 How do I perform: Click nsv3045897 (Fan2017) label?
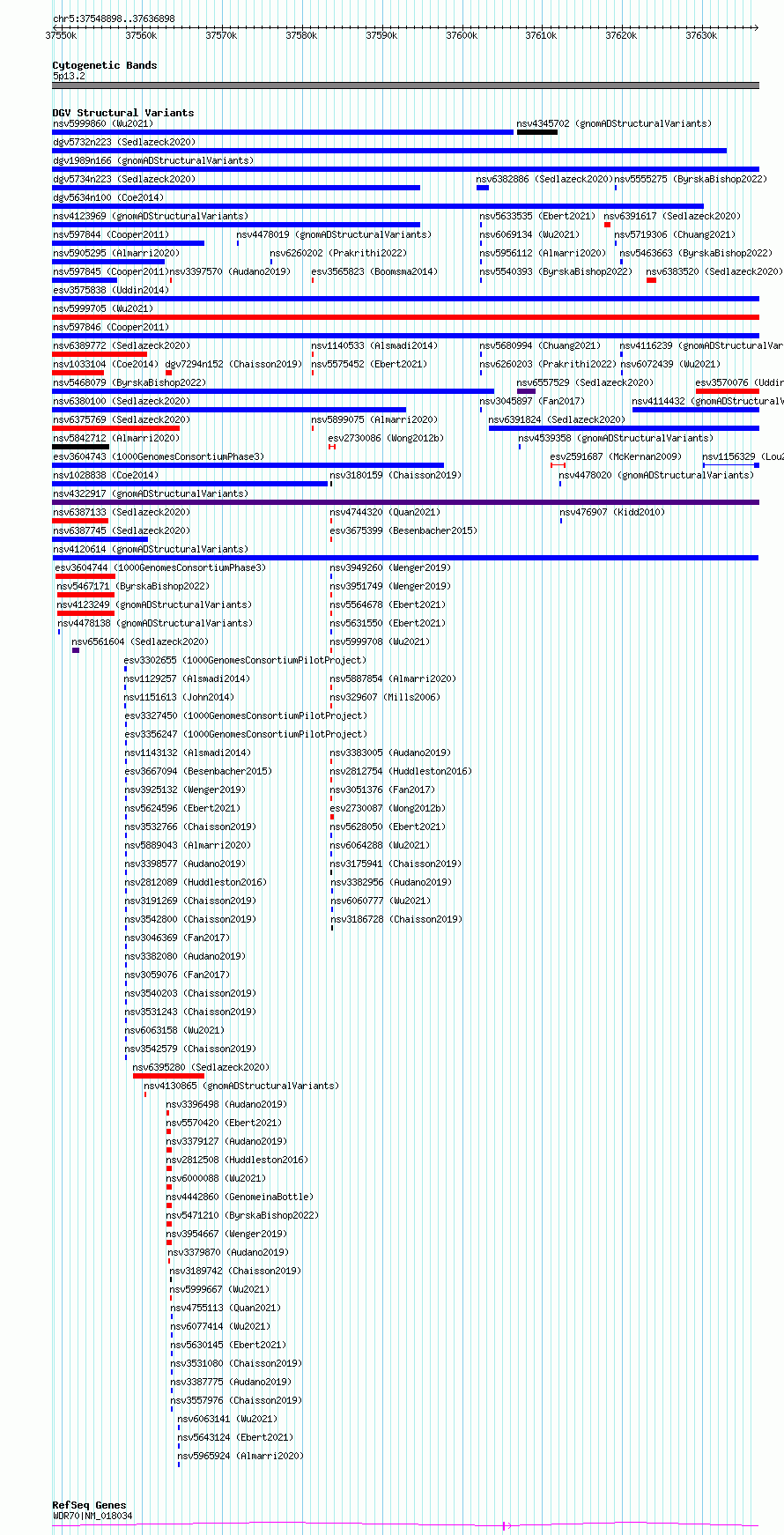coord(532,402)
